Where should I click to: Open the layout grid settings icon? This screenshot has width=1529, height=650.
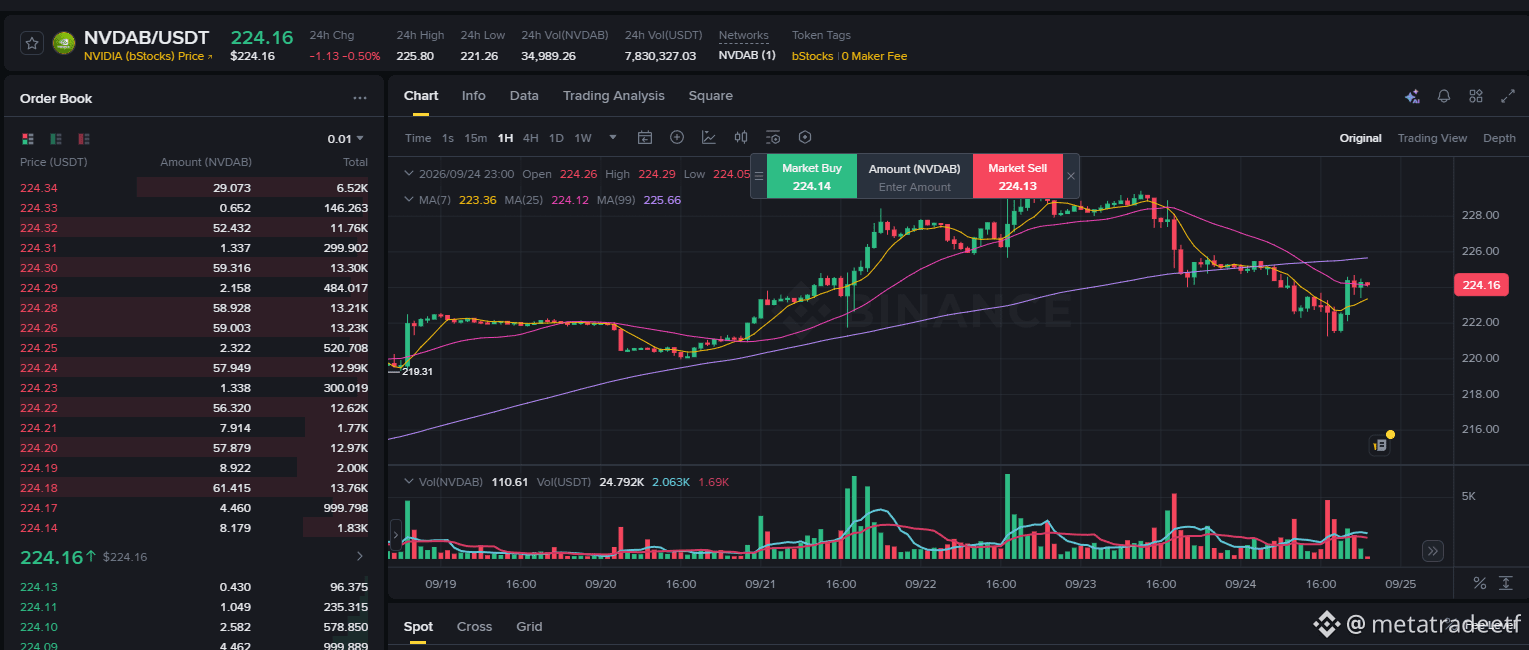pyautogui.click(x=1476, y=96)
